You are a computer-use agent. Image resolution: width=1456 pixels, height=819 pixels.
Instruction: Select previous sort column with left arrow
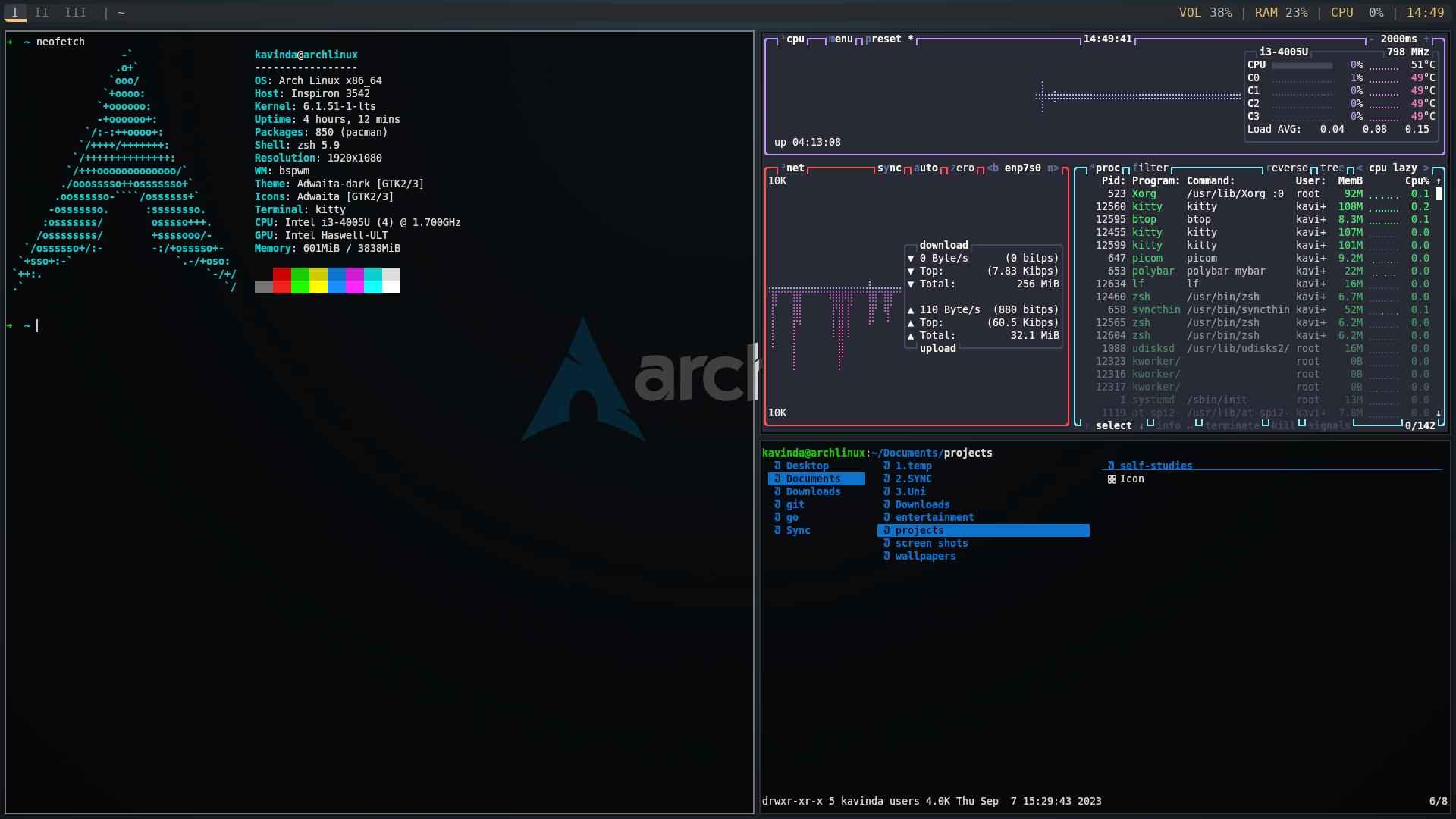pos(1360,168)
